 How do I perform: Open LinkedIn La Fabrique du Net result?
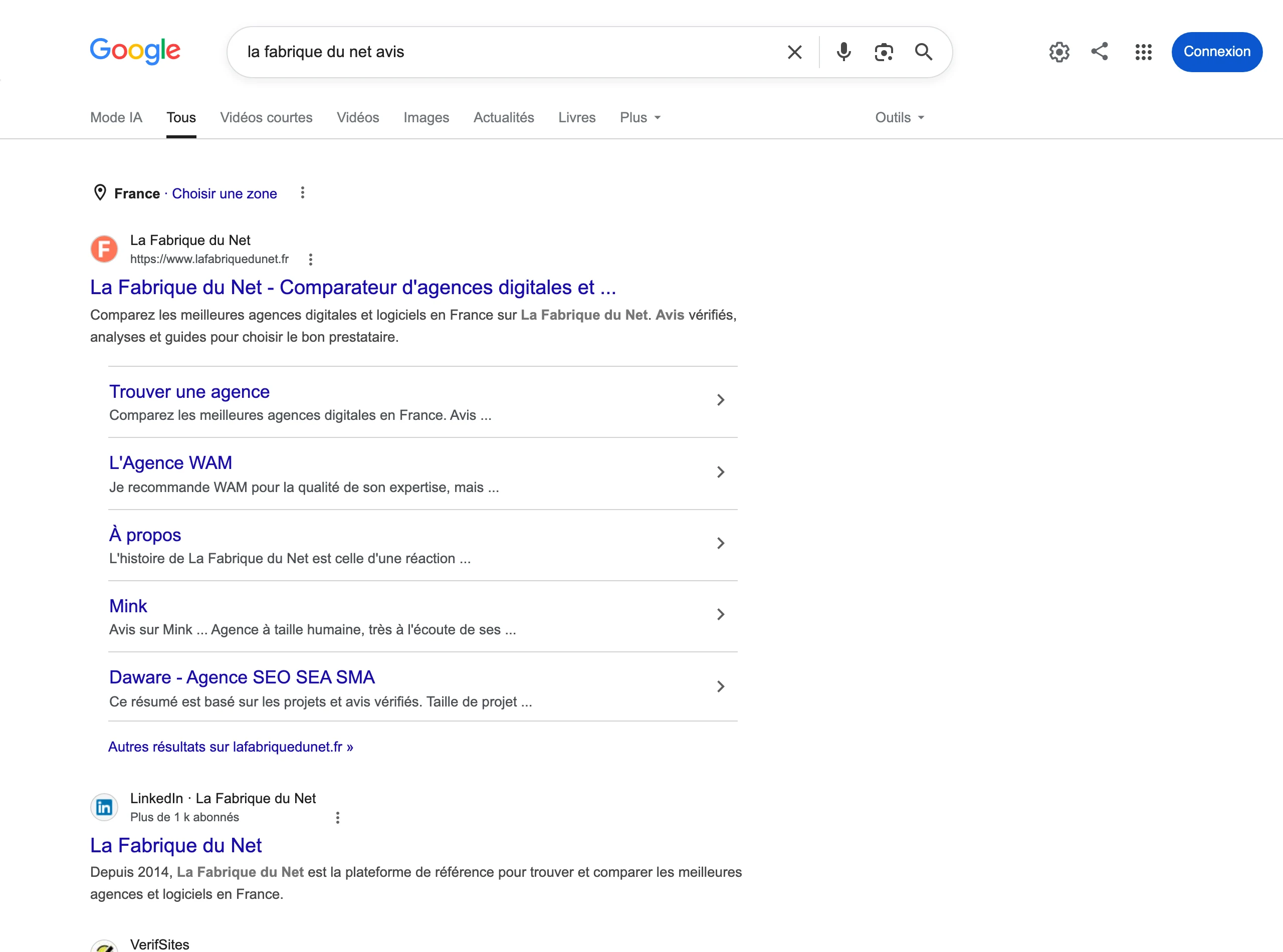[176, 845]
